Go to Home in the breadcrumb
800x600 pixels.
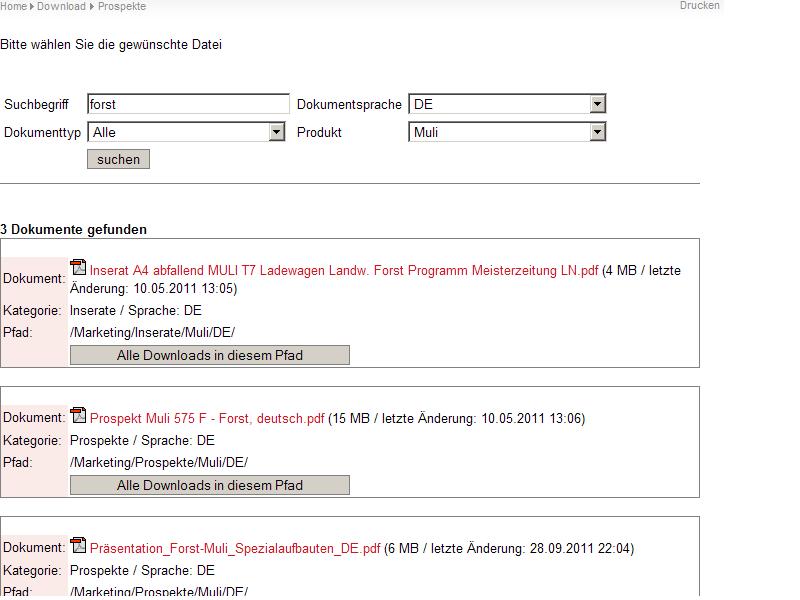click(x=13, y=6)
